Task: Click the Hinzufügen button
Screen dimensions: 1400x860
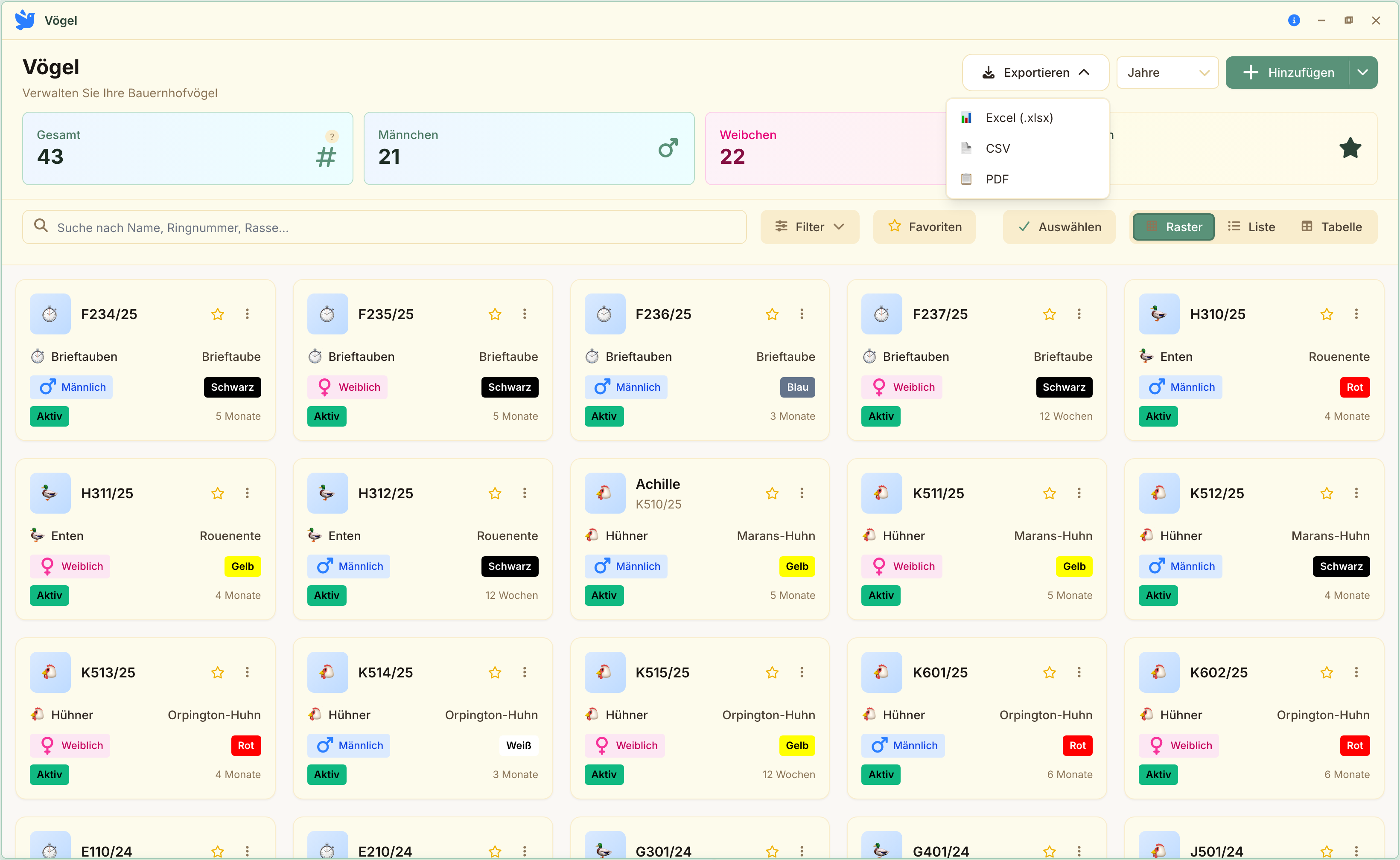Action: [1288, 72]
